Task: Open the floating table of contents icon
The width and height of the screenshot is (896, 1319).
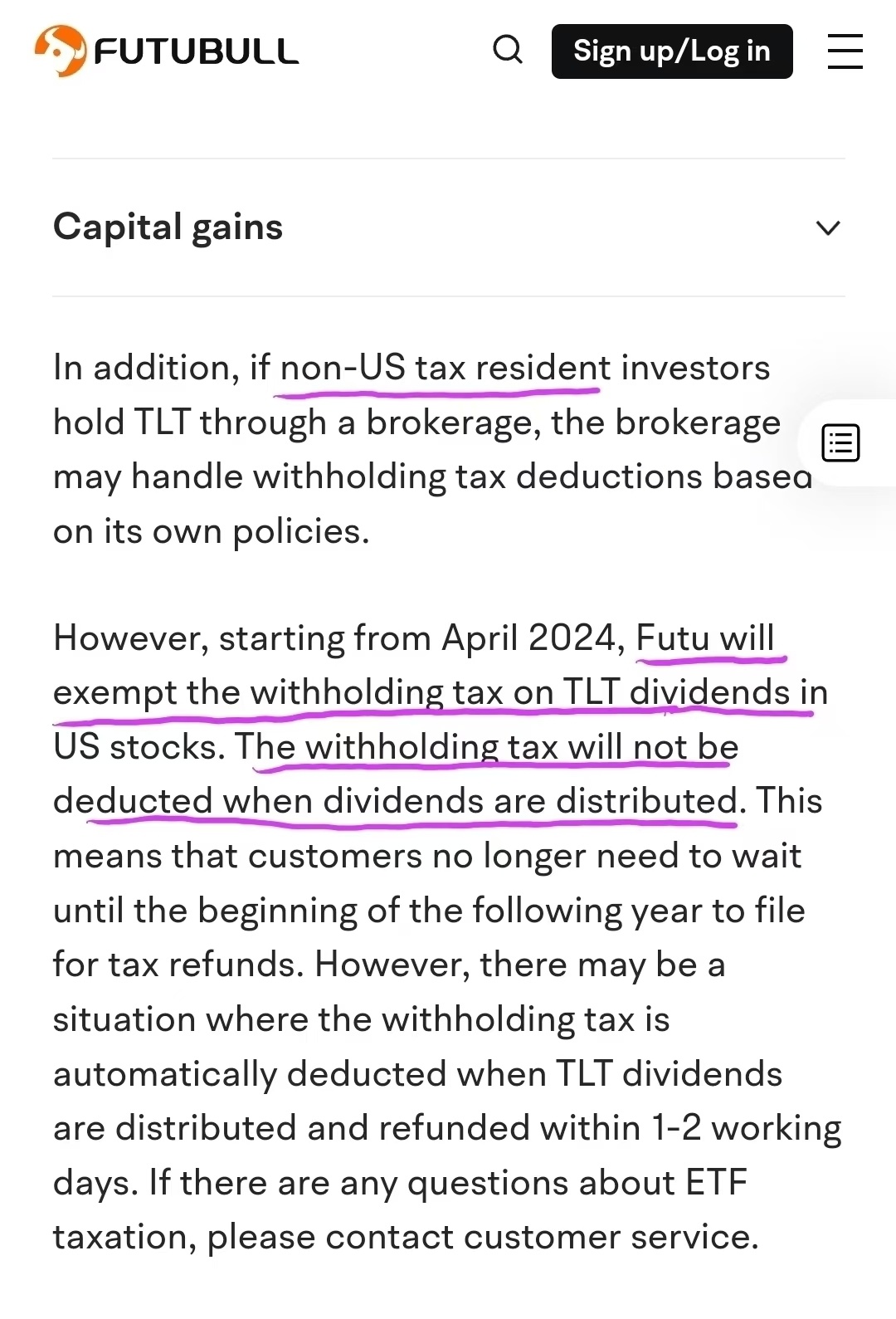Action: point(840,442)
